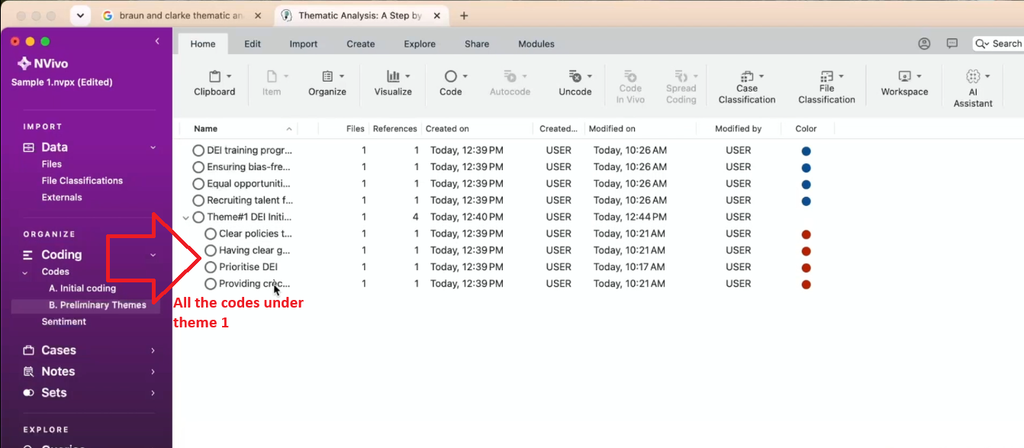Switch to the Edit ribbon tab
Screen dimensions: 1024x448
click(253, 44)
